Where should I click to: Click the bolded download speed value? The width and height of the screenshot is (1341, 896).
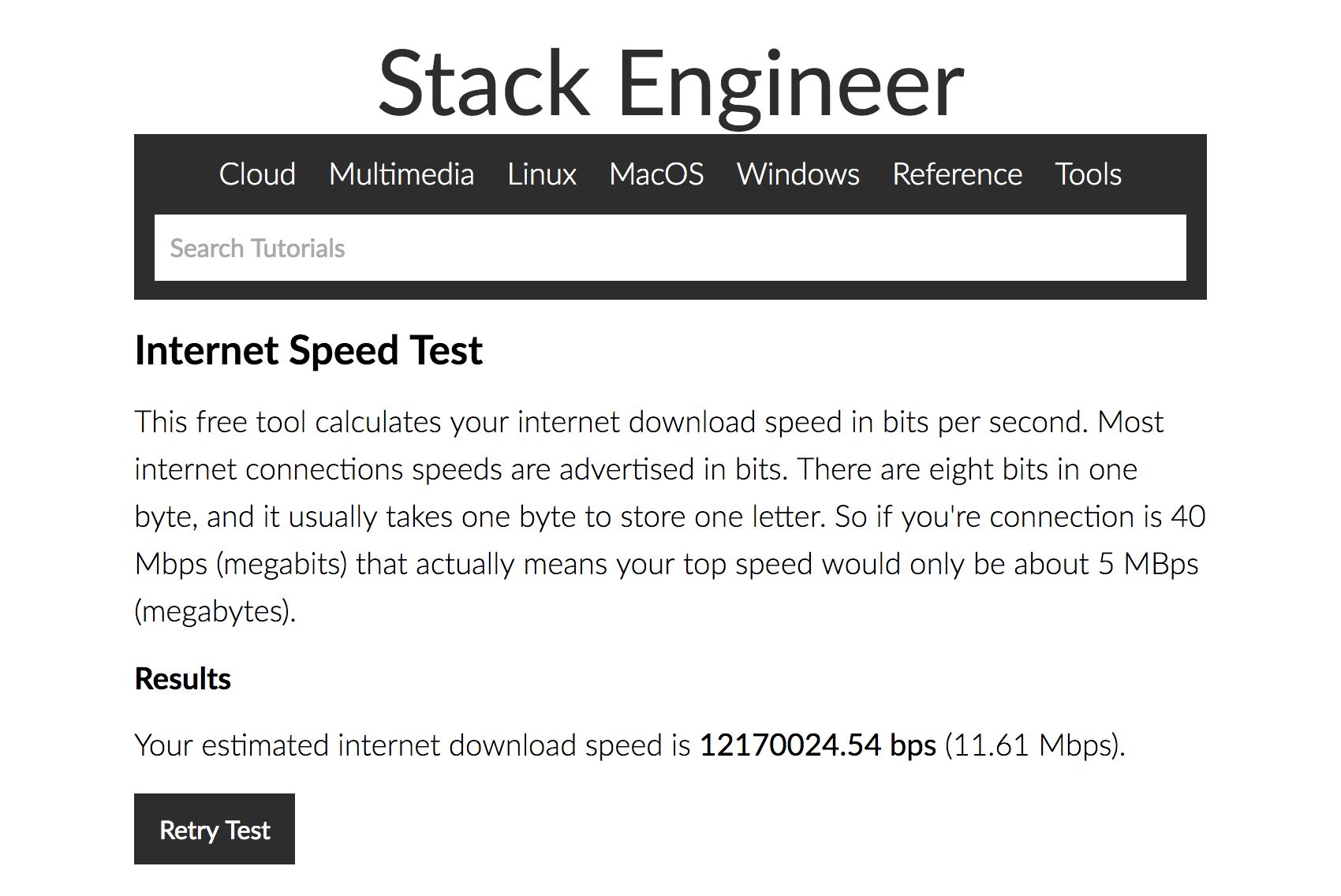(818, 745)
